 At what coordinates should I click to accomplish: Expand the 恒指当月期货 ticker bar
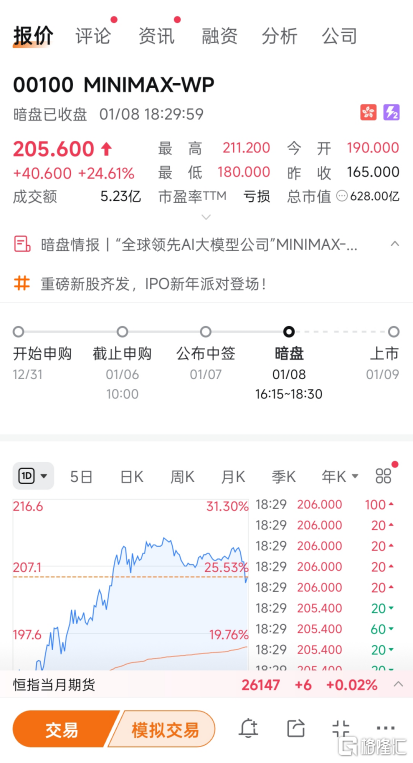click(x=398, y=684)
